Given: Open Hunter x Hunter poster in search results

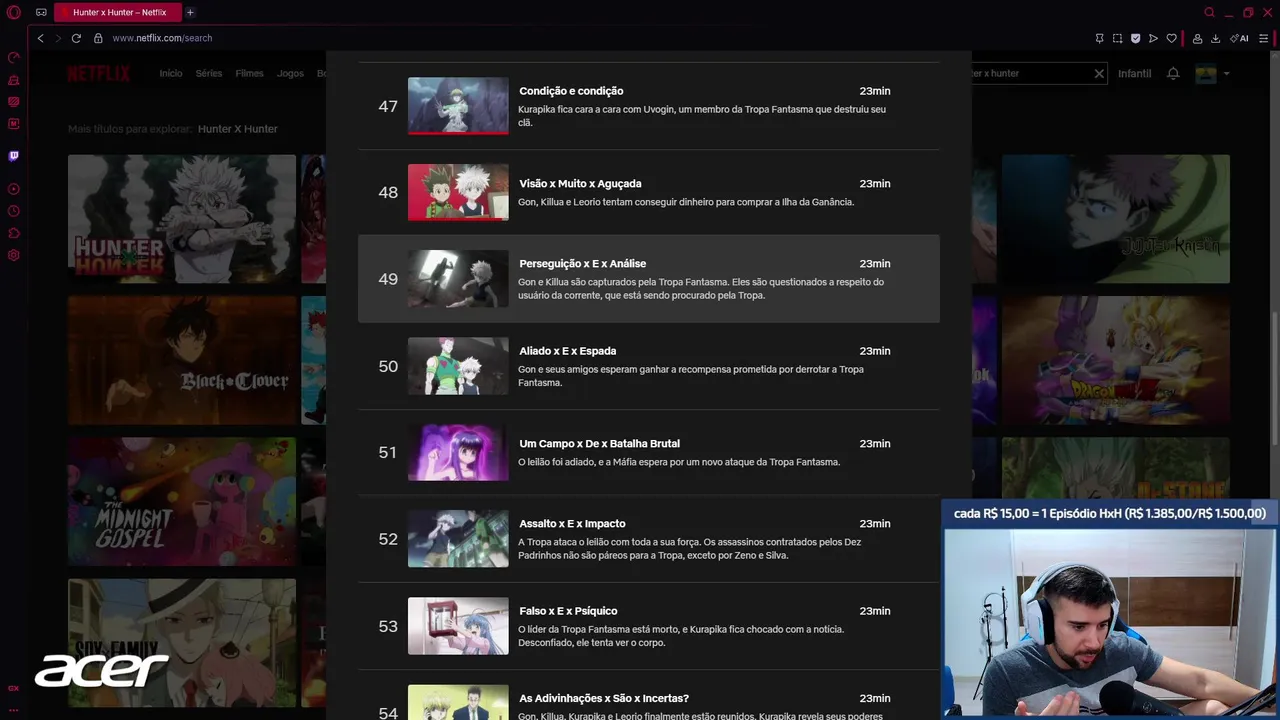Looking at the screenshot, I should [182, 218].
